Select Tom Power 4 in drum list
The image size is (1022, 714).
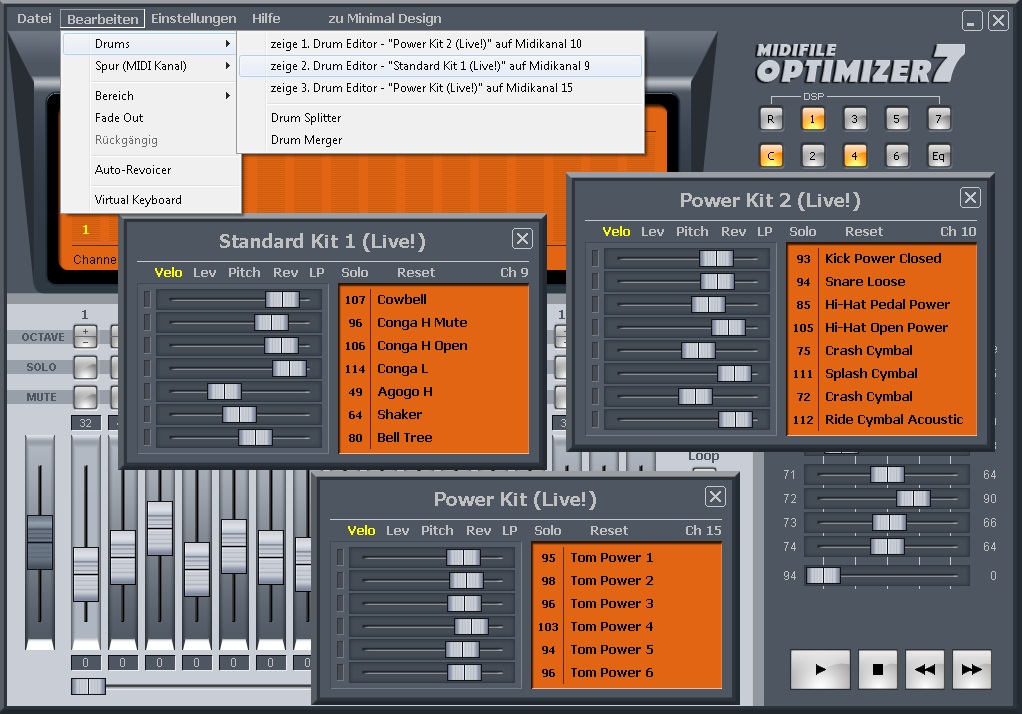click(611, 627)
